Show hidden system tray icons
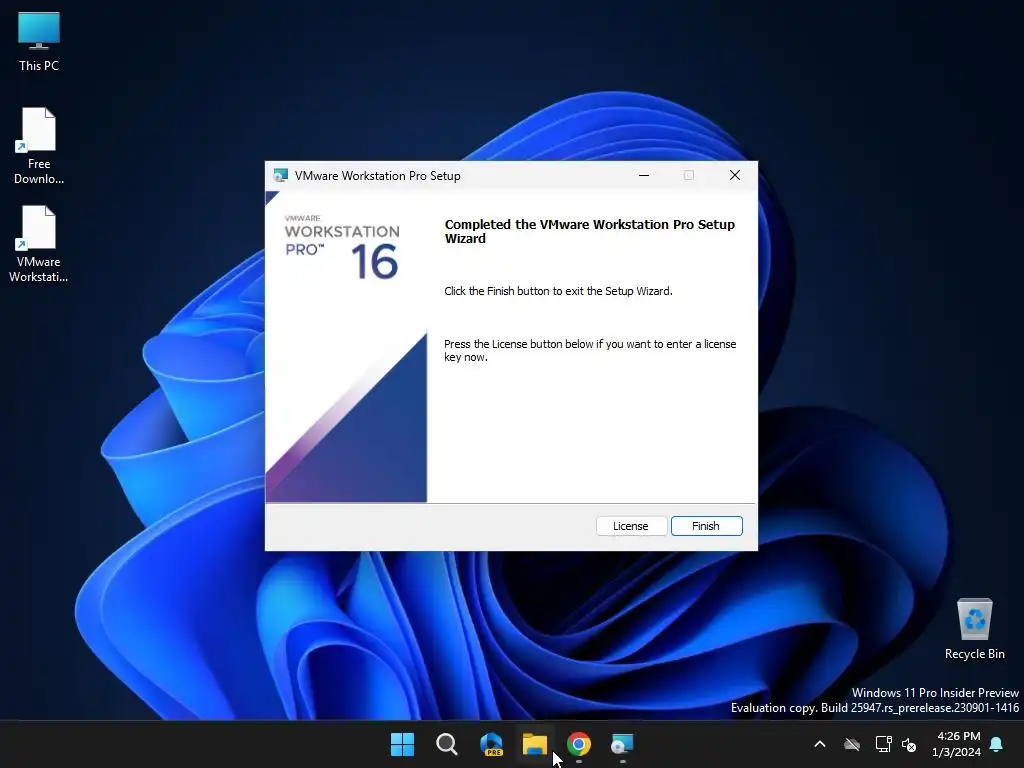Image resolution: width=1024 pixels, height=768 pixels. (x=820, y=744)
